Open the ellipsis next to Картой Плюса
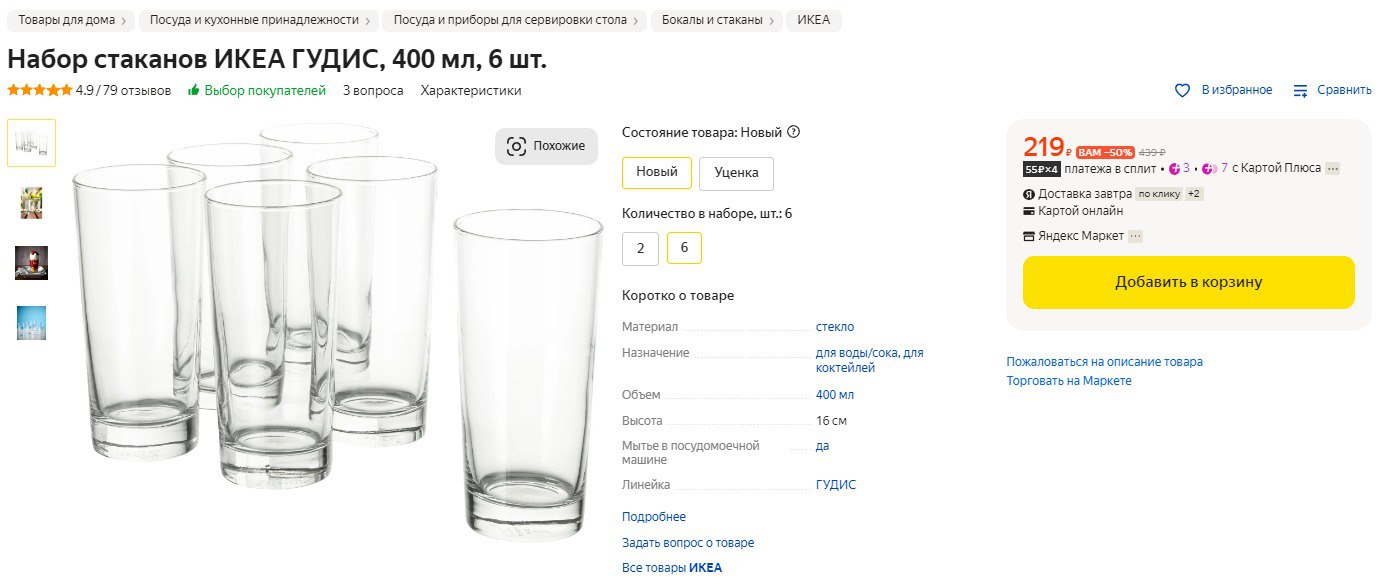1386x584 pixels. [1332, 168]
